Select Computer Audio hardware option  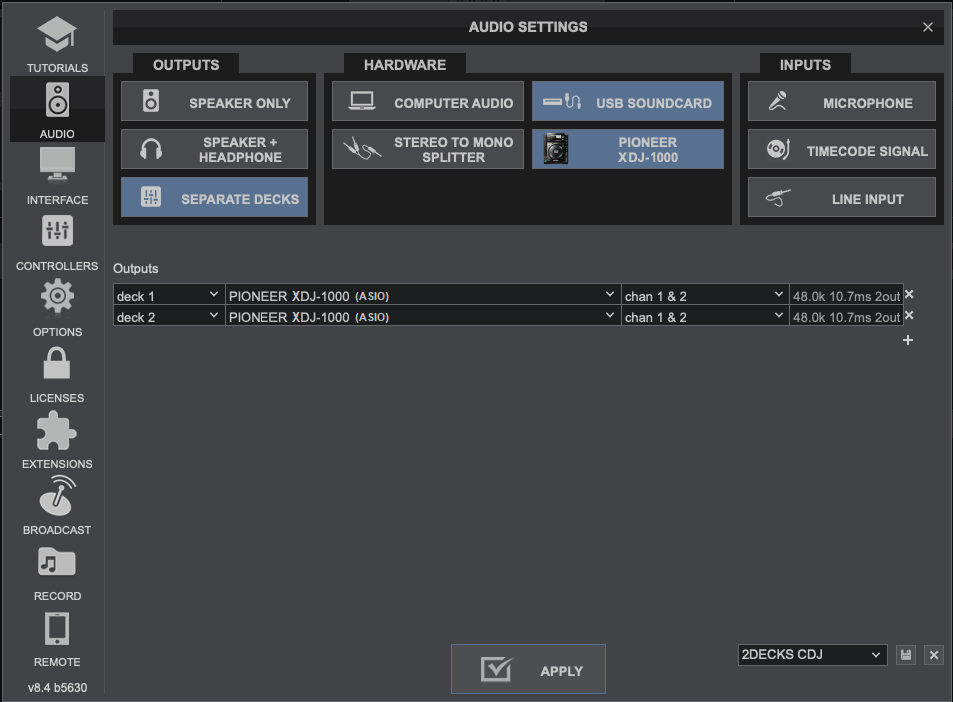click(428, 102)
